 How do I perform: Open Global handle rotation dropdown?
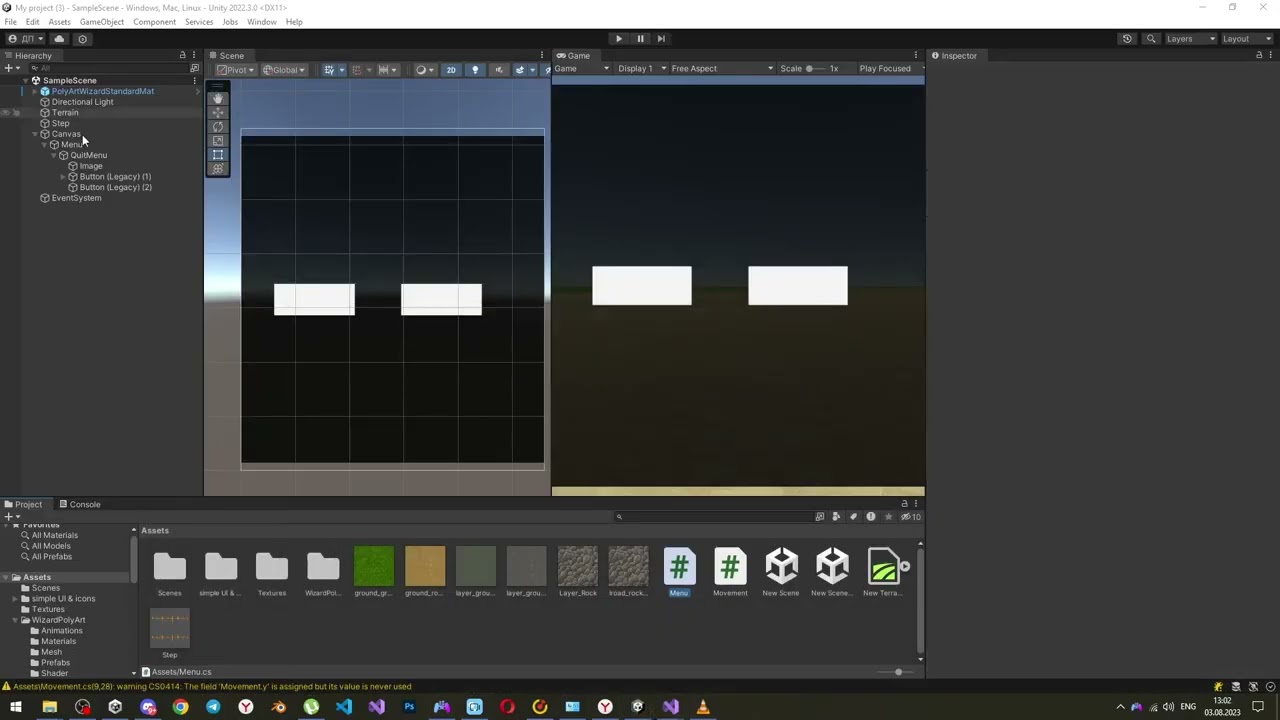pos(285,70)
